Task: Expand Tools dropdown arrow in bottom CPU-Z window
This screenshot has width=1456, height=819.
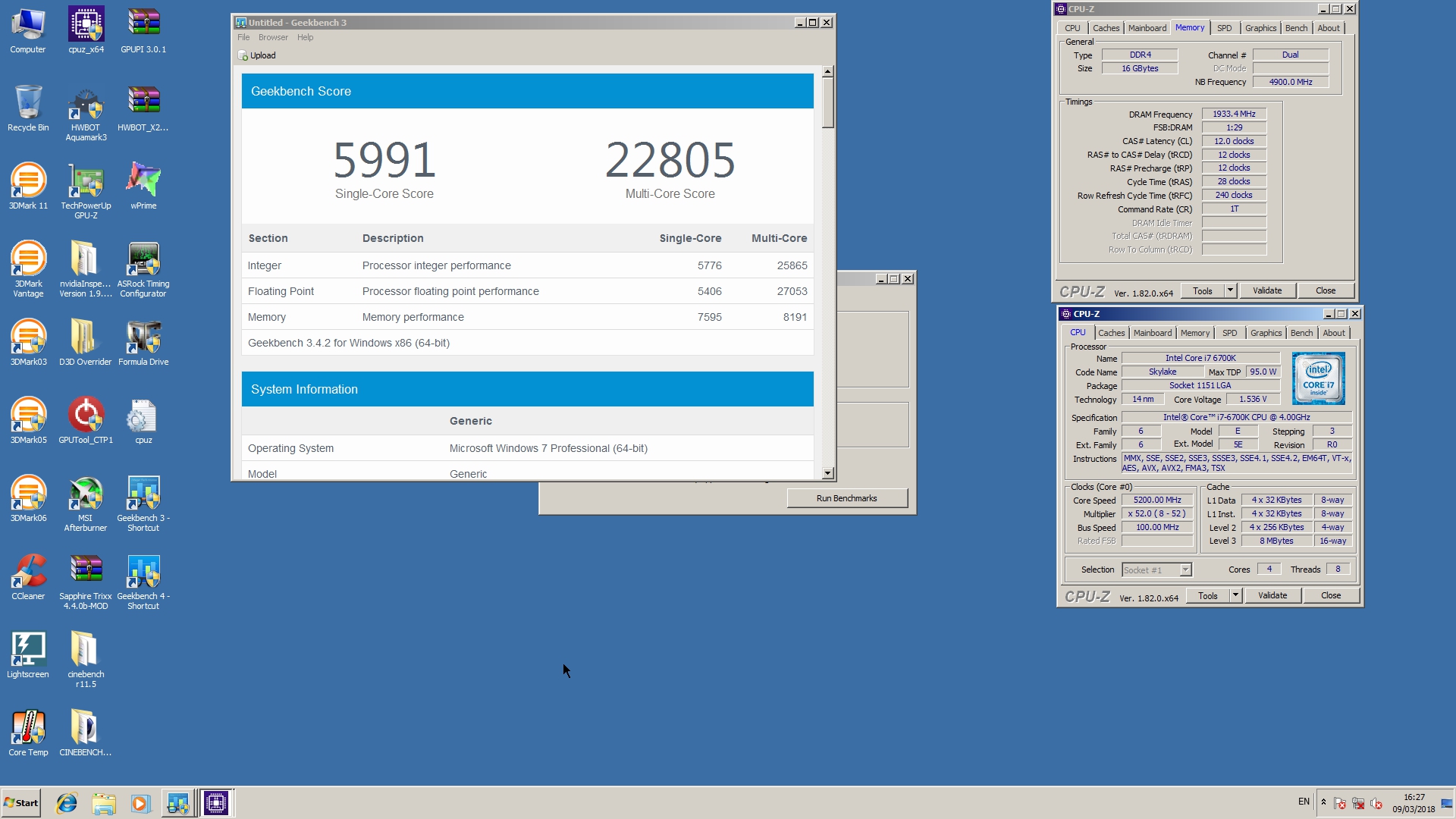Action: click(1236, 595)
